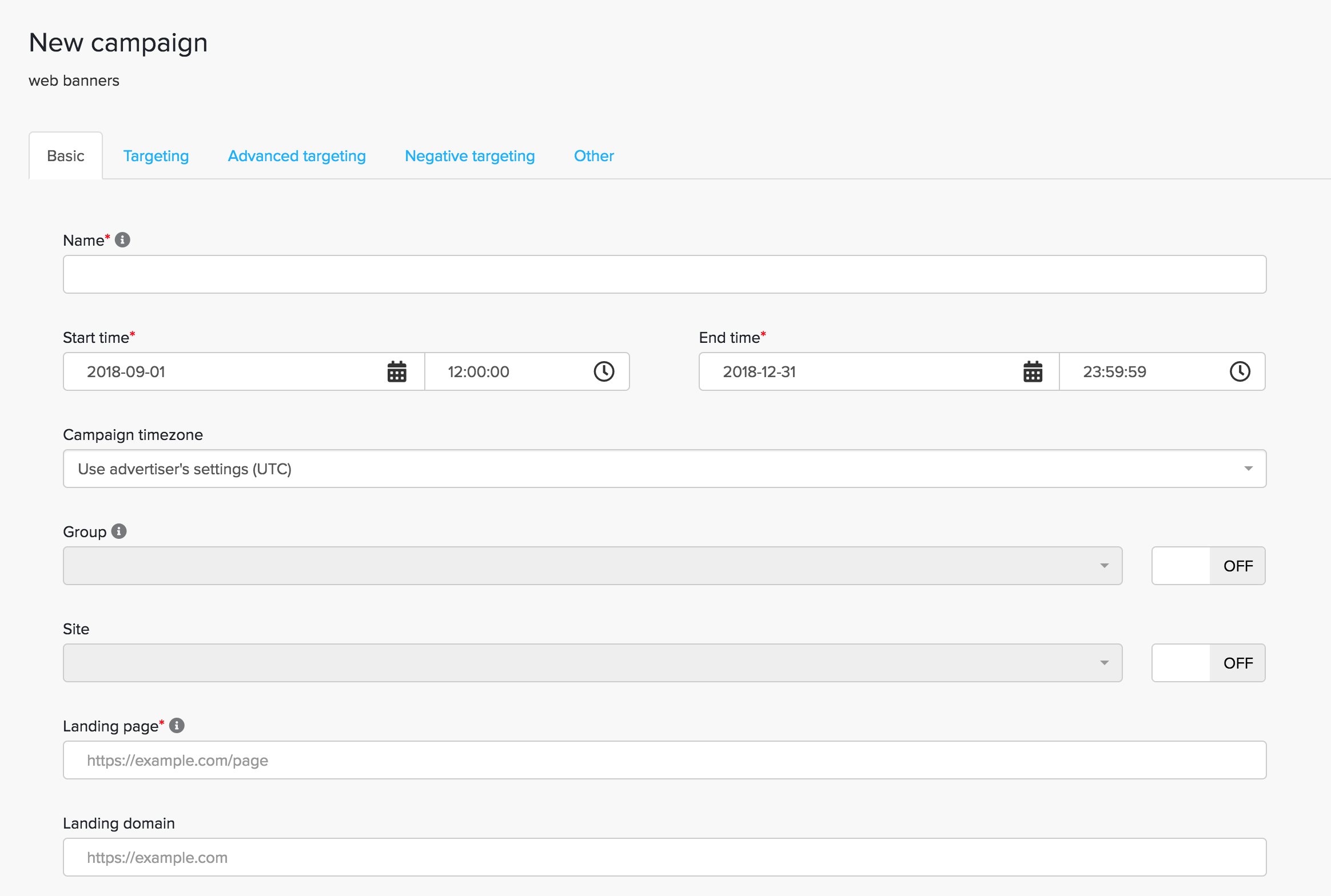This screenshot has width=1331, height=896.
Task: Click the info icon next to Name
Action: 122,240
